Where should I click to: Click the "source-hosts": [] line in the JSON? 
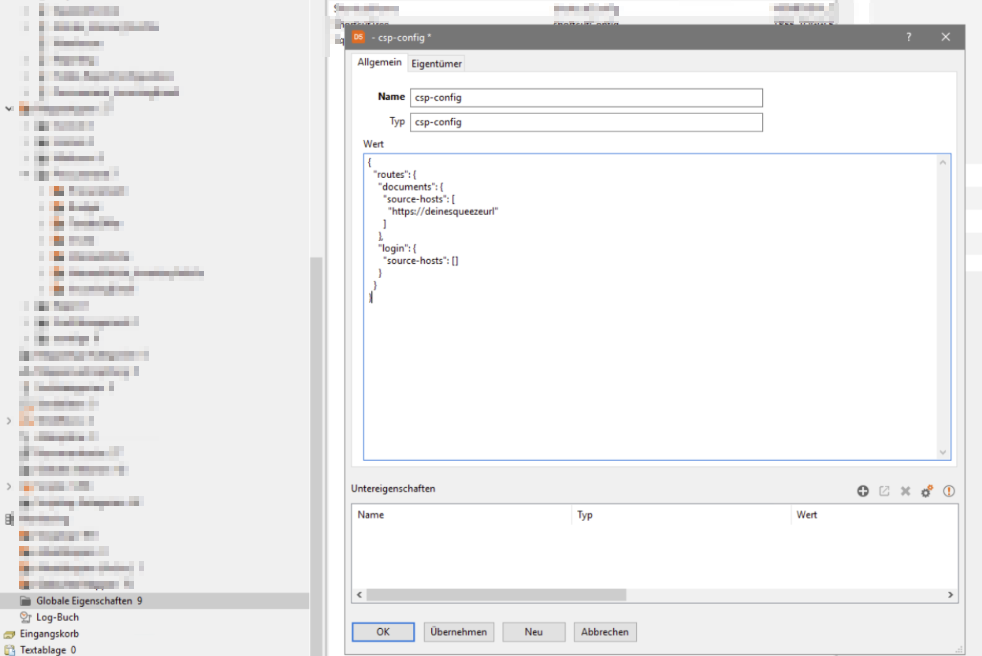pyautogui.click(x=421, y=261)
